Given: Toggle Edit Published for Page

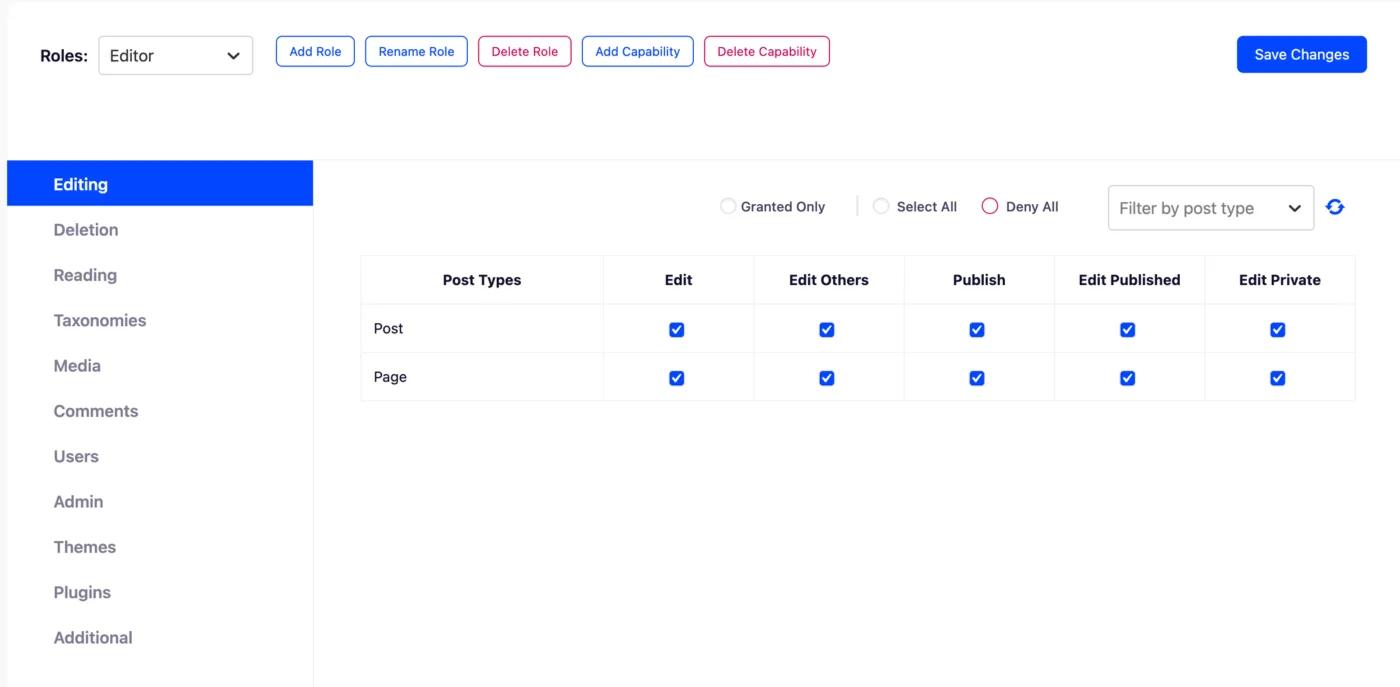Looking at the screenshot, I should [1127, 378].
